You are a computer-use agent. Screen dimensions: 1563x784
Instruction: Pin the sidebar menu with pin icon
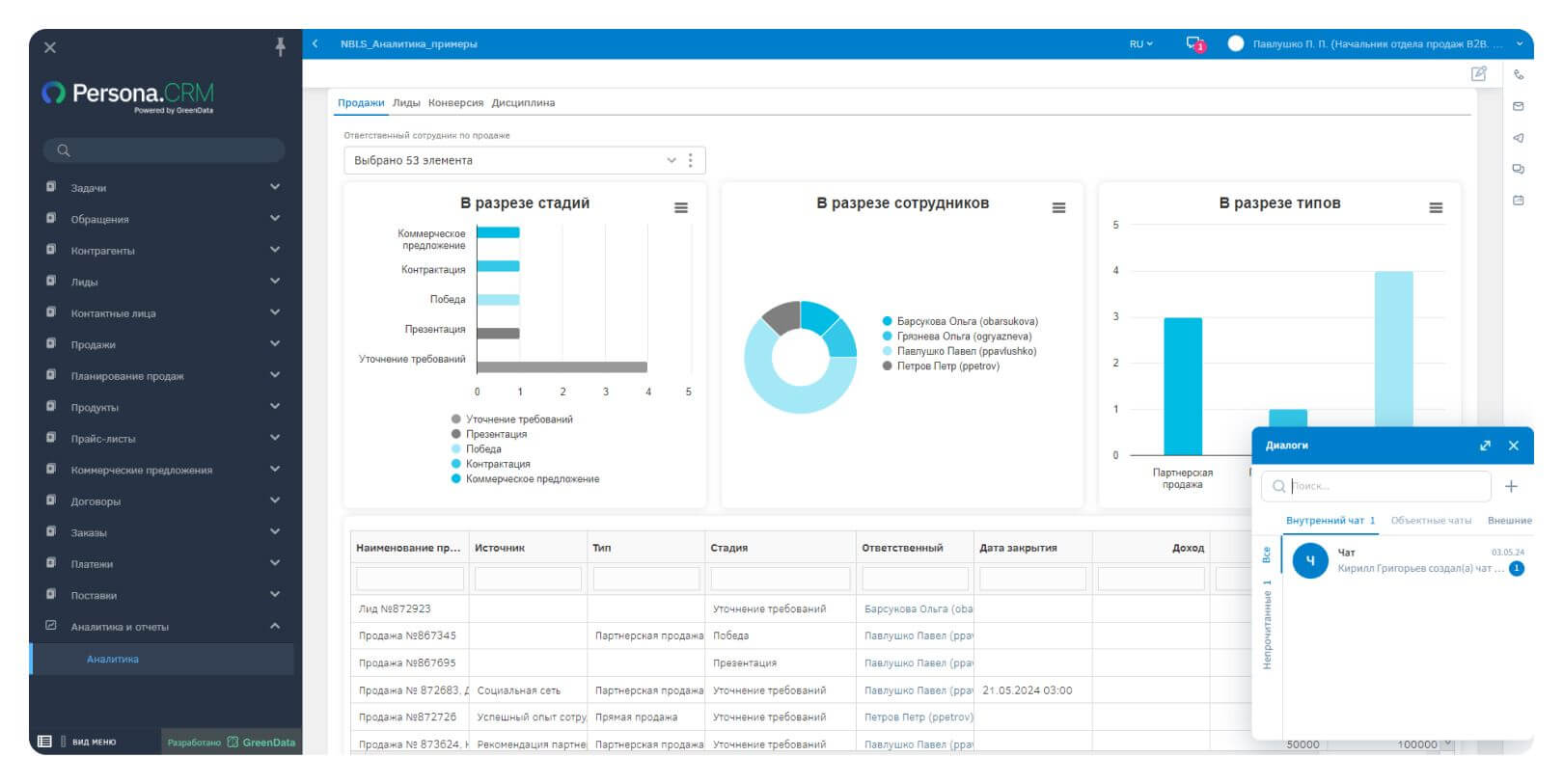[x=280, y=46]
